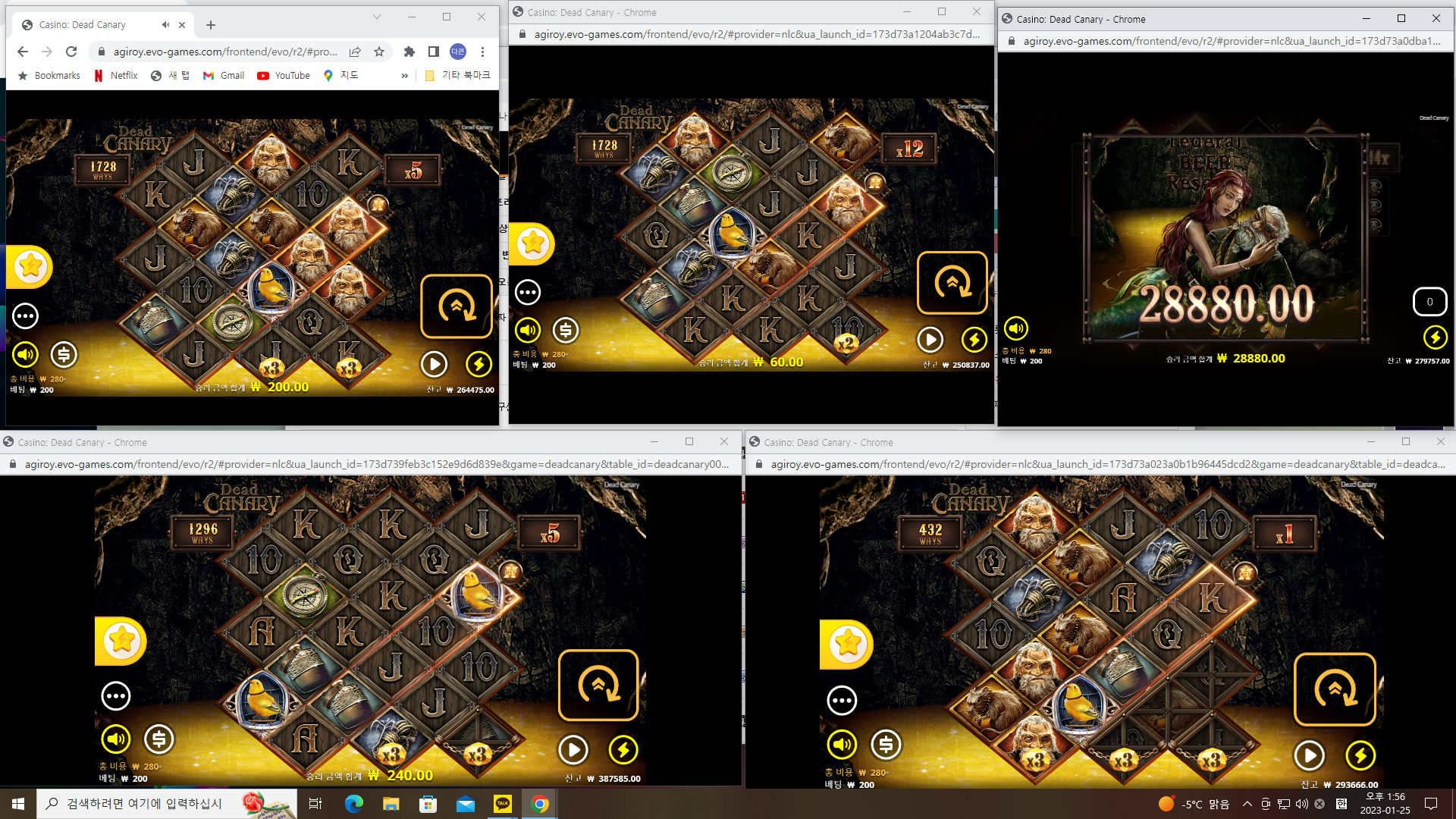Open File Explorer from the taskbar
1456x819 pixels.
391,804
